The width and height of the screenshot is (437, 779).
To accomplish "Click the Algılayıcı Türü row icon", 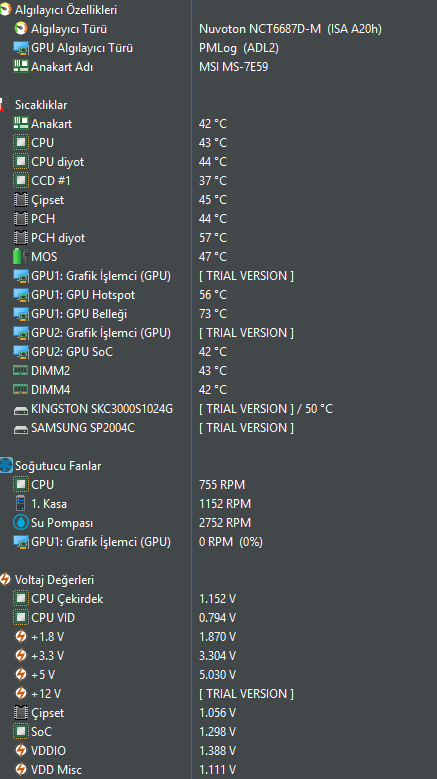I will [20, 29].
